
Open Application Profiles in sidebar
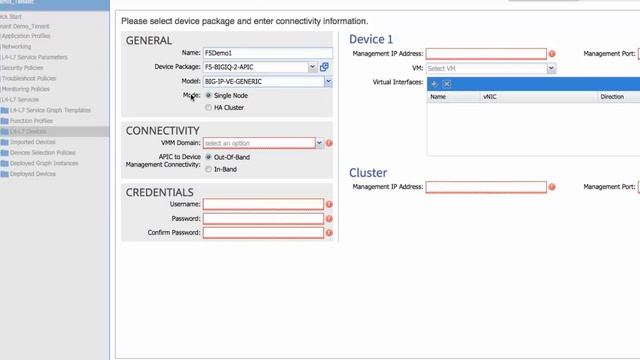click(x=26, y=36)
